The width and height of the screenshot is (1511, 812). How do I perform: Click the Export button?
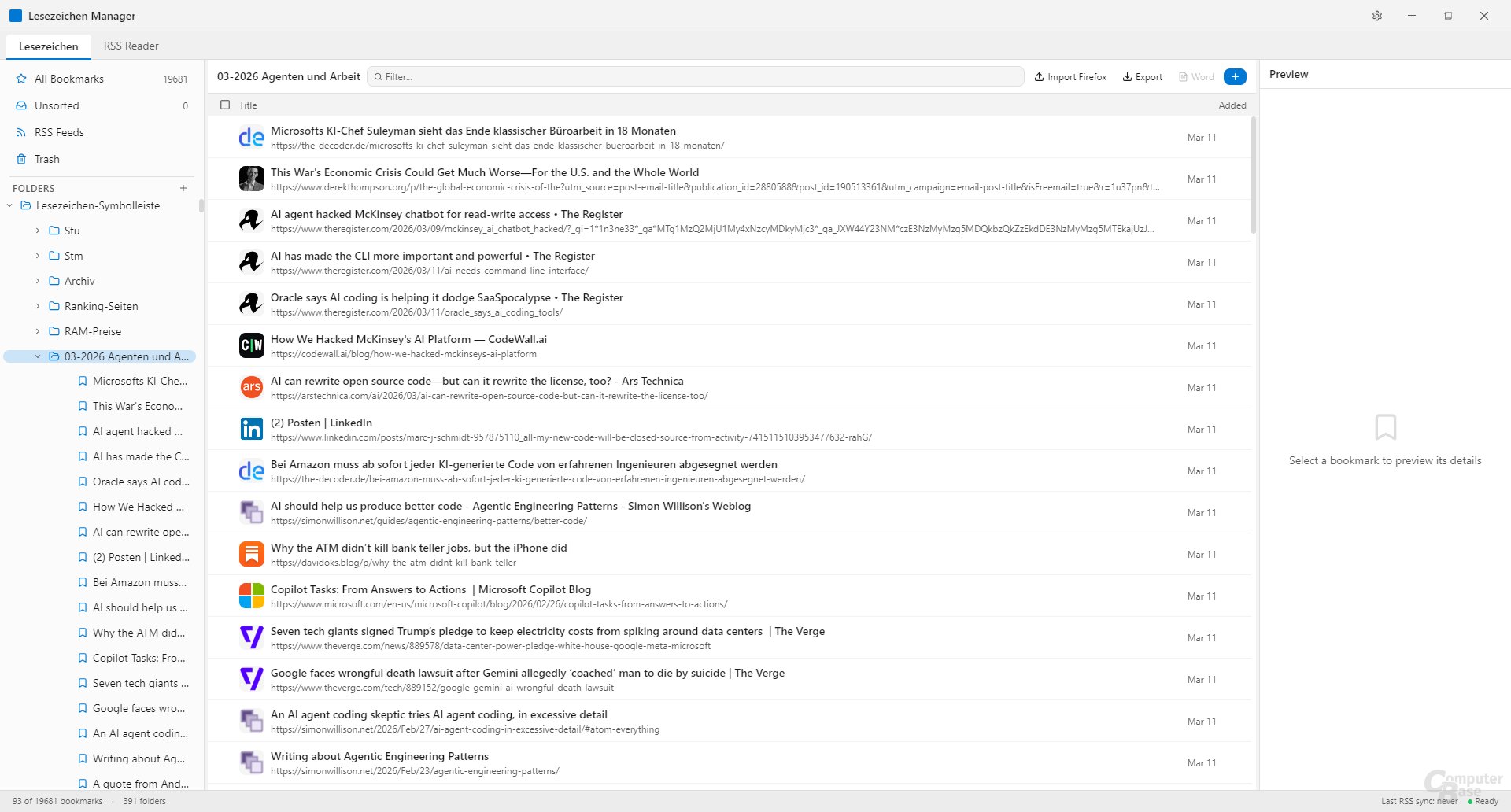click(1142, 76)
